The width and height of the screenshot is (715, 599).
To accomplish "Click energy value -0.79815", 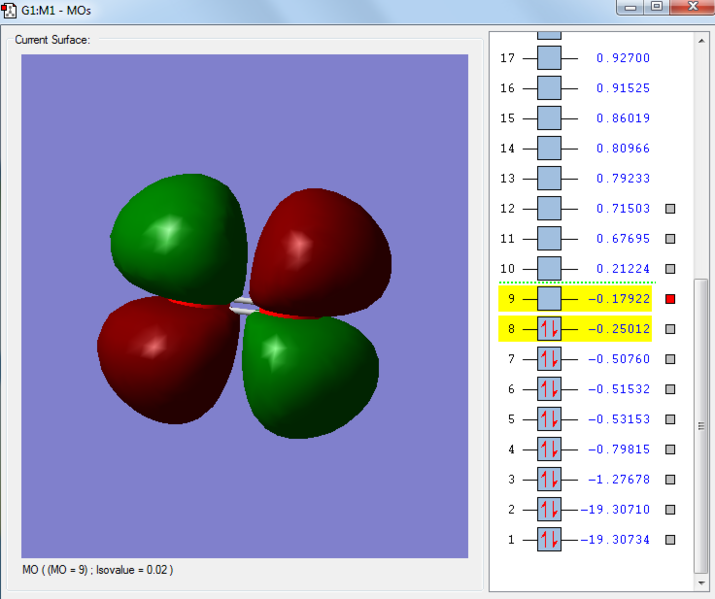I will (619, 449).
